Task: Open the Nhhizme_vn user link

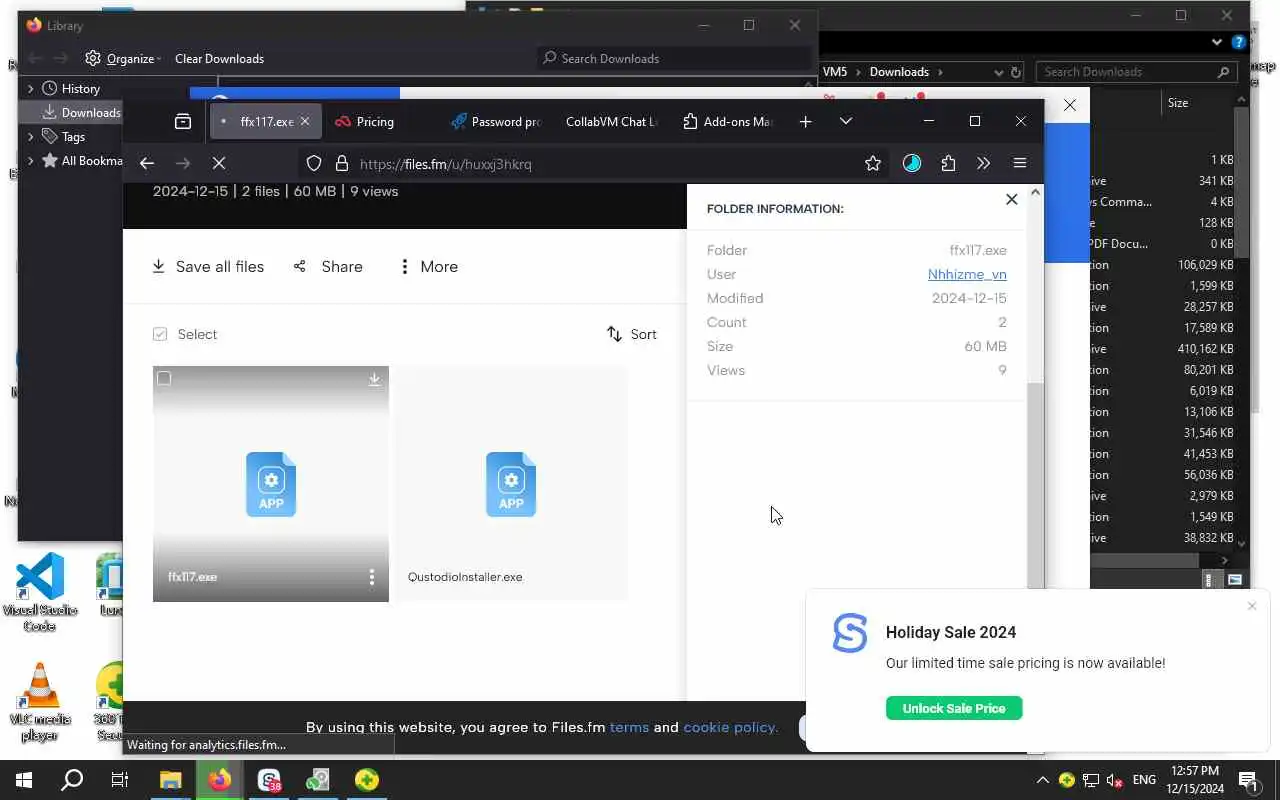Action: click(x=967, y=274)
